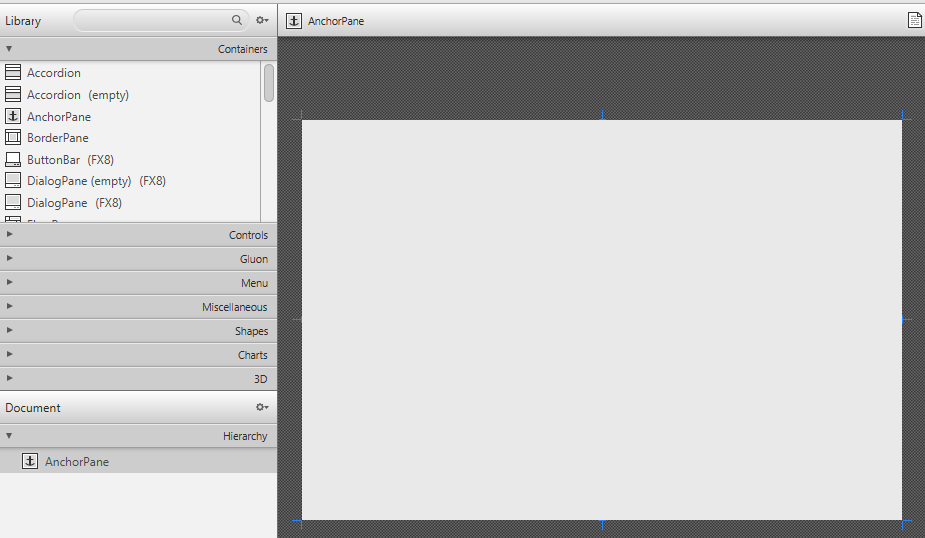Open the Document gear options menu
Viewport: 925px width, 538px height.
coord(262,407)
